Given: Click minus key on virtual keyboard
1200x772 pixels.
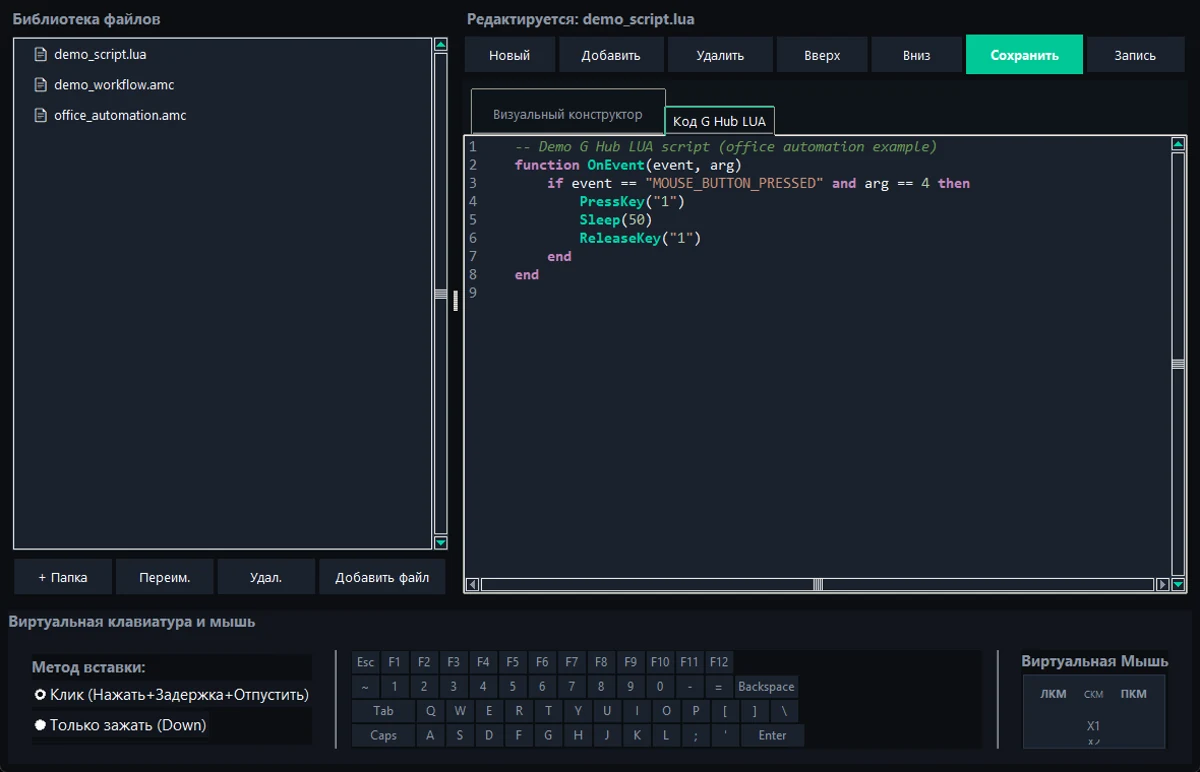Looking at the screenshot, I should pos(689,687).
